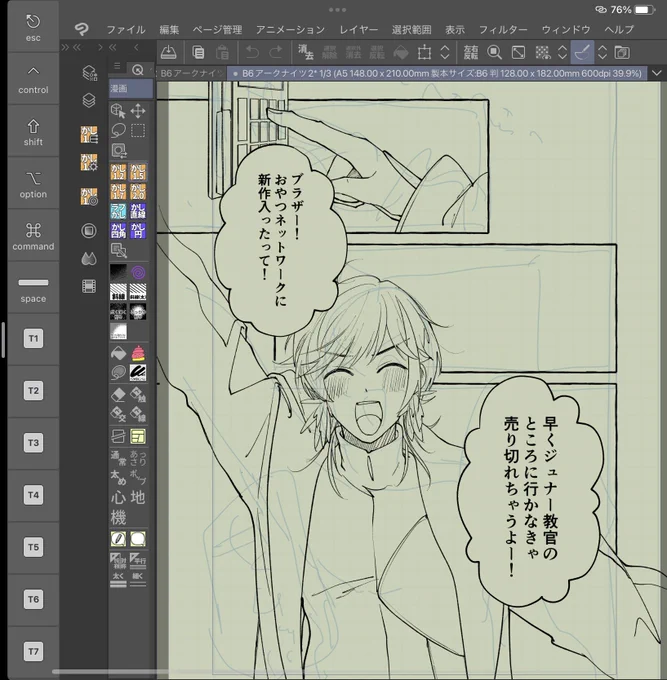Select the ラフかし rough pen preset
This screenshot has width=667, height=680.
pyautogui.click(x=118, y=211)
